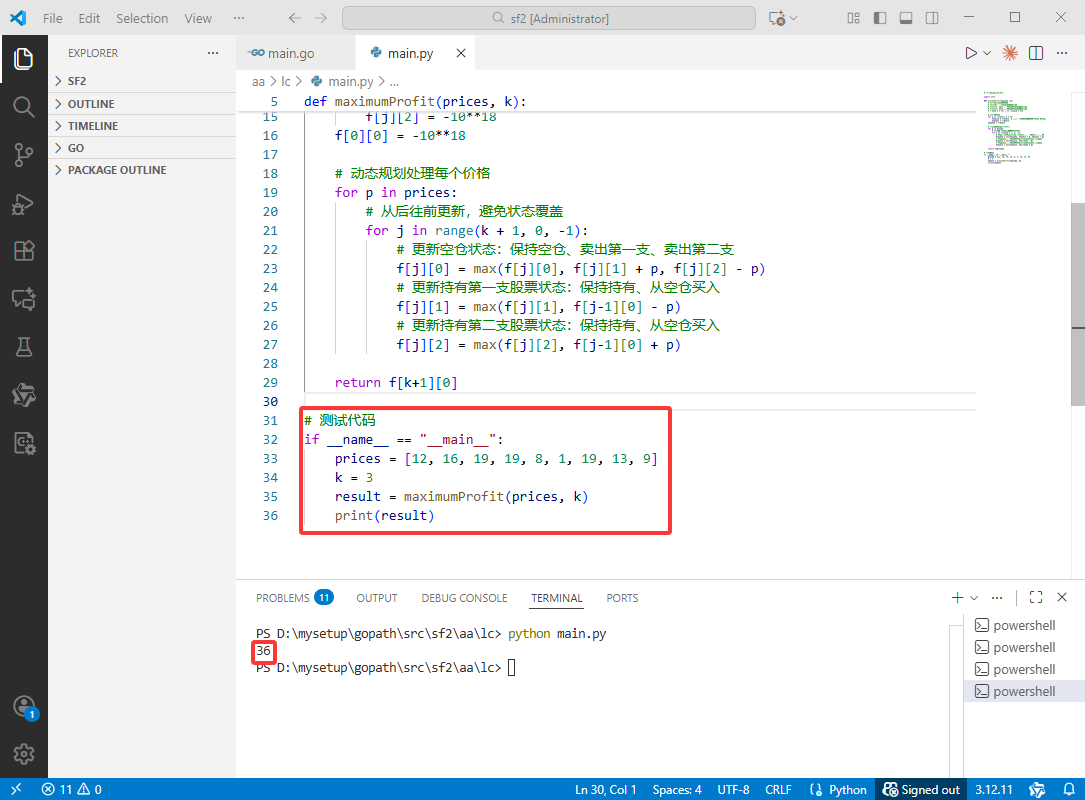Create a new terminal with plus icon
Screen dimensions: 1085x800
tap(958, 597)
